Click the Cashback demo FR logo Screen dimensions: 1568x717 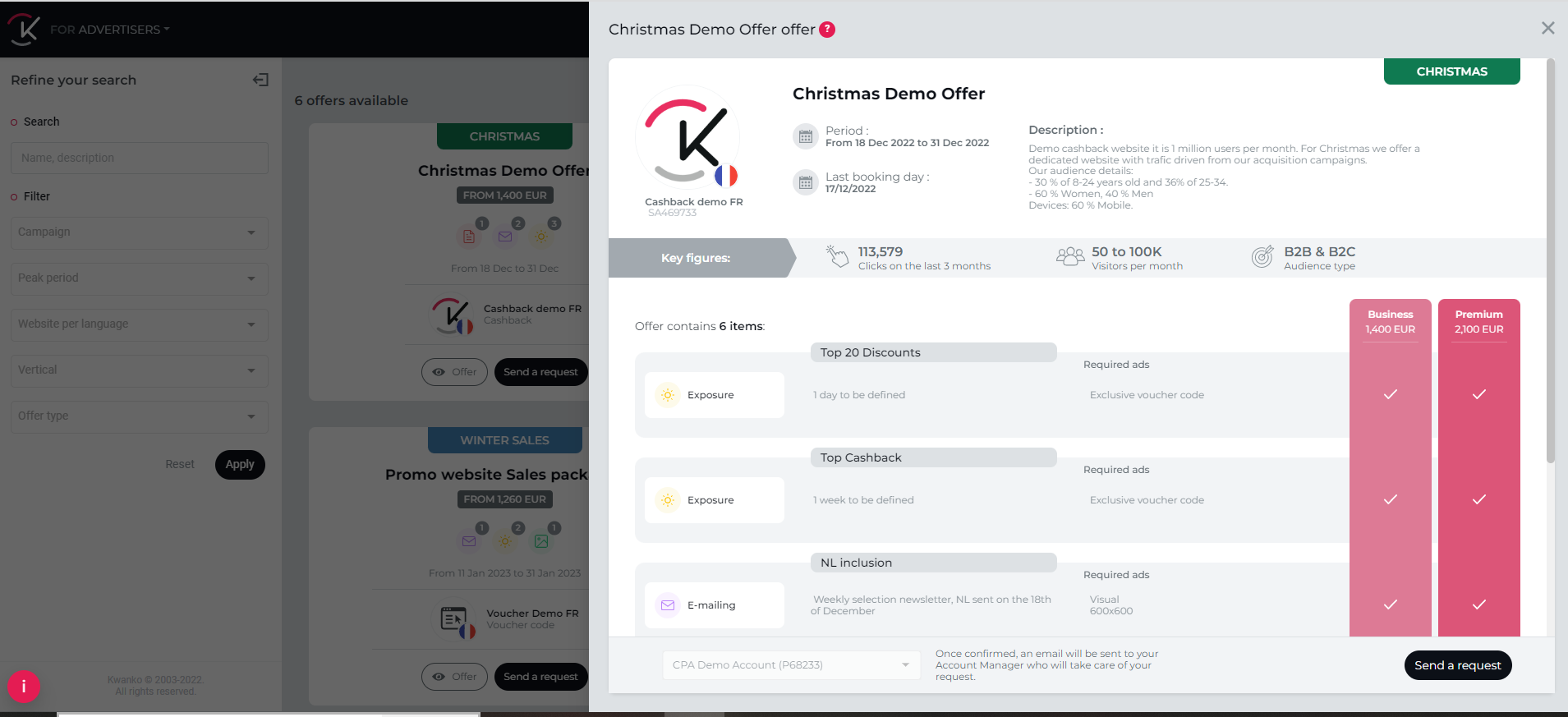click(687, 138)
